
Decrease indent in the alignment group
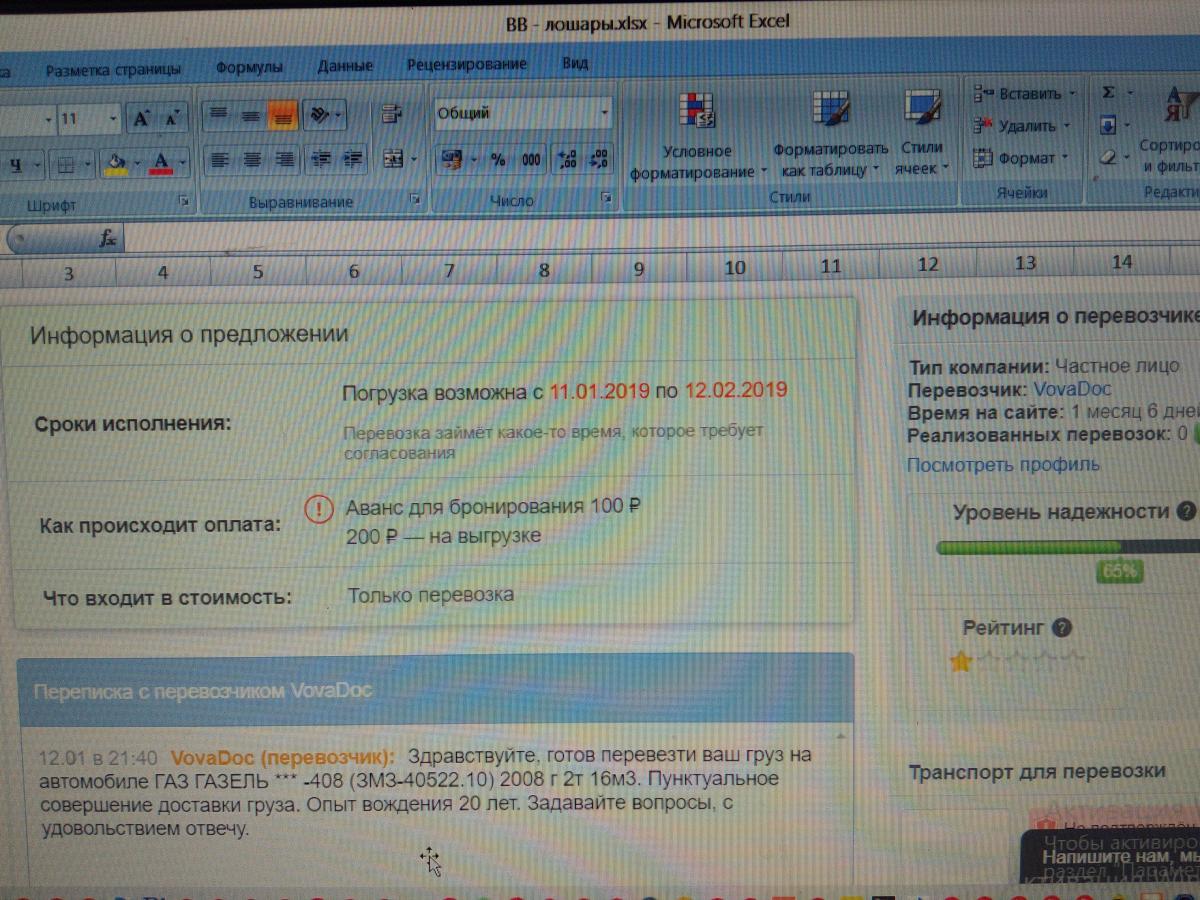click(x=320, y=159)
